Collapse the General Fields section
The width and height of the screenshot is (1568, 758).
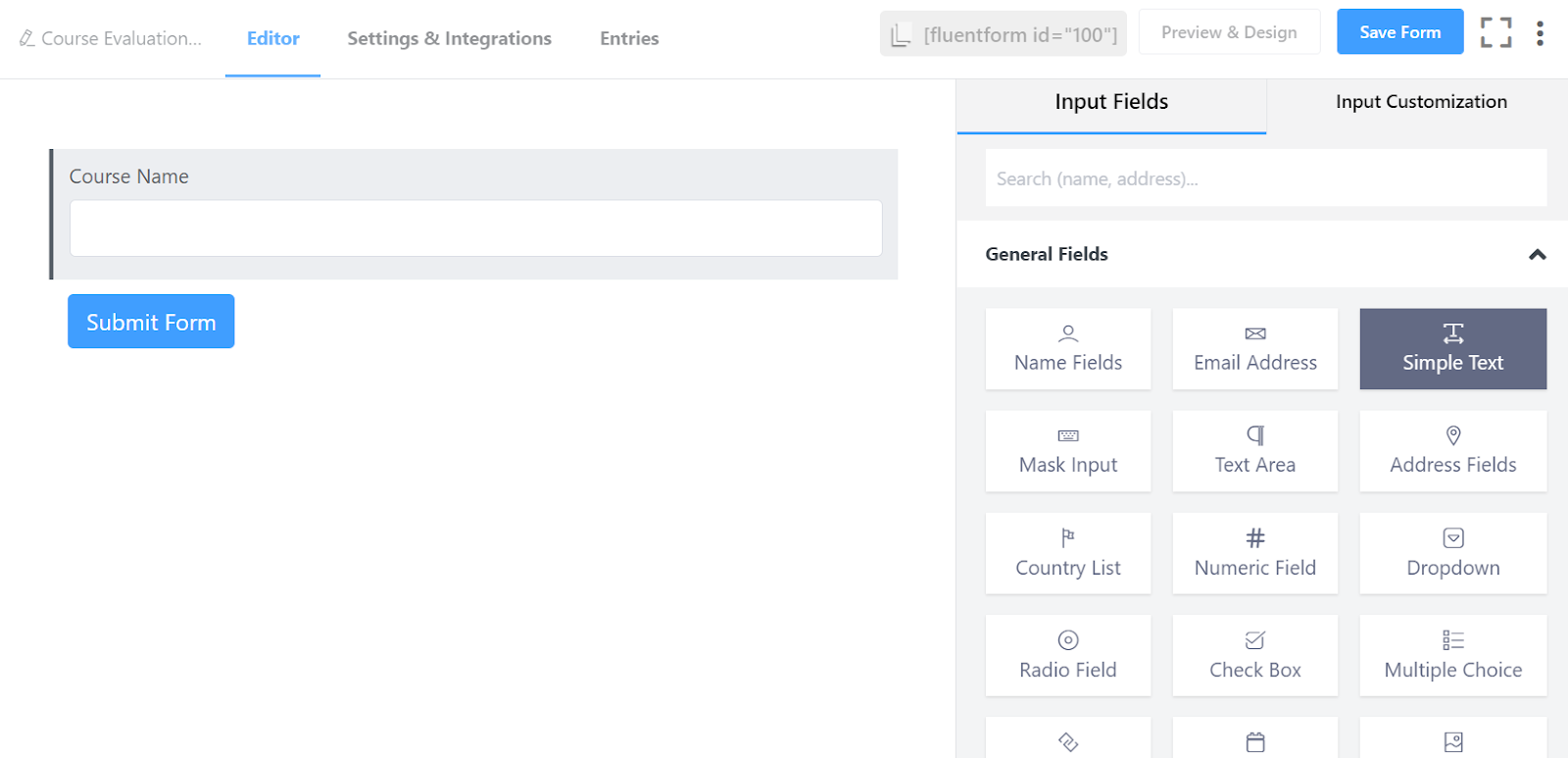[1537, 255]
